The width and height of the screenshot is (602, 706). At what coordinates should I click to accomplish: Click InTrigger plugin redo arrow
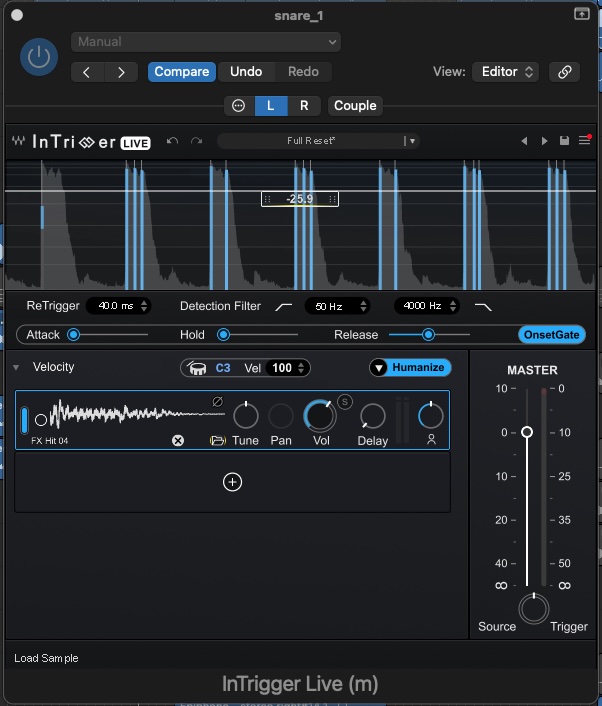(196, 141)
